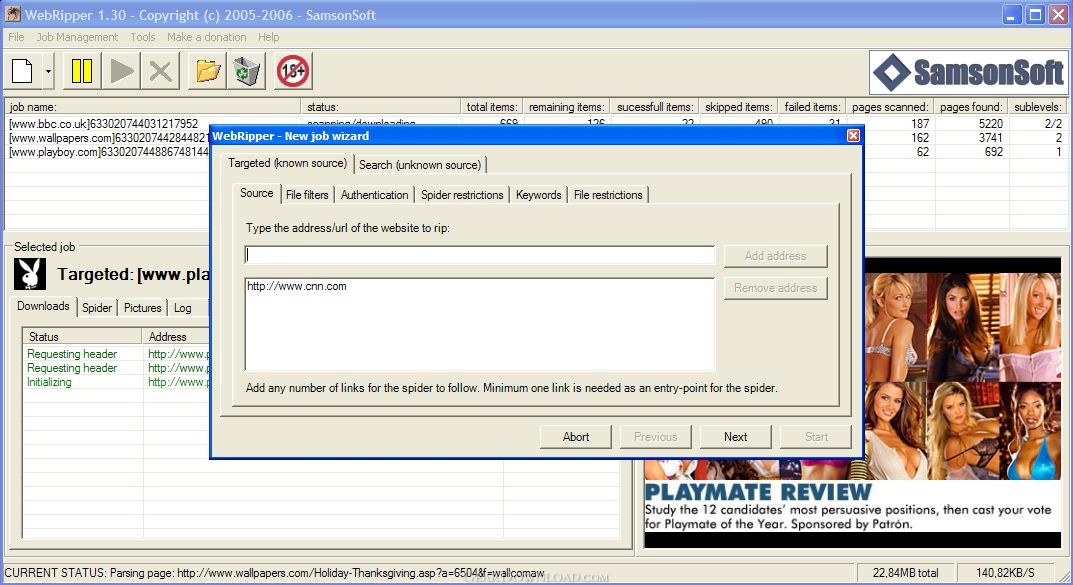
Task: Open the download folder icon
Action: click(x=207, y=70)
